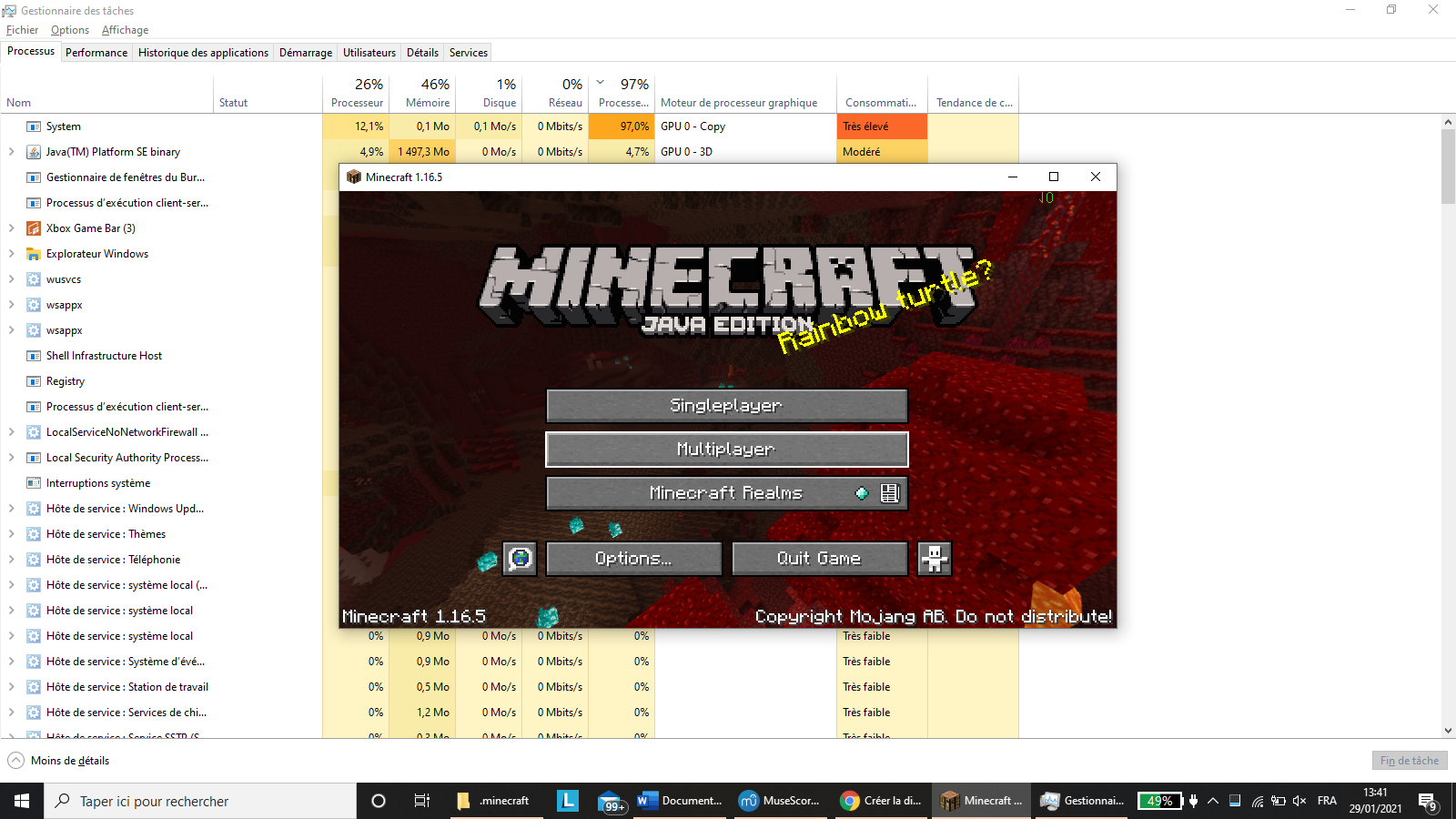Click Xbox Game Bar process icon
This screenshot has width=1456, height=819.
pos(34,228)
